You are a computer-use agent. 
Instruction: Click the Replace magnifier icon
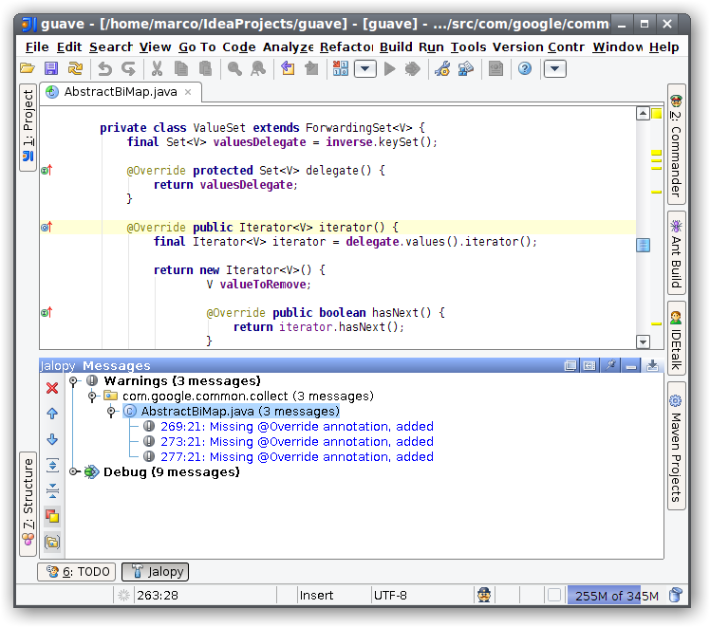coord(258,69)
